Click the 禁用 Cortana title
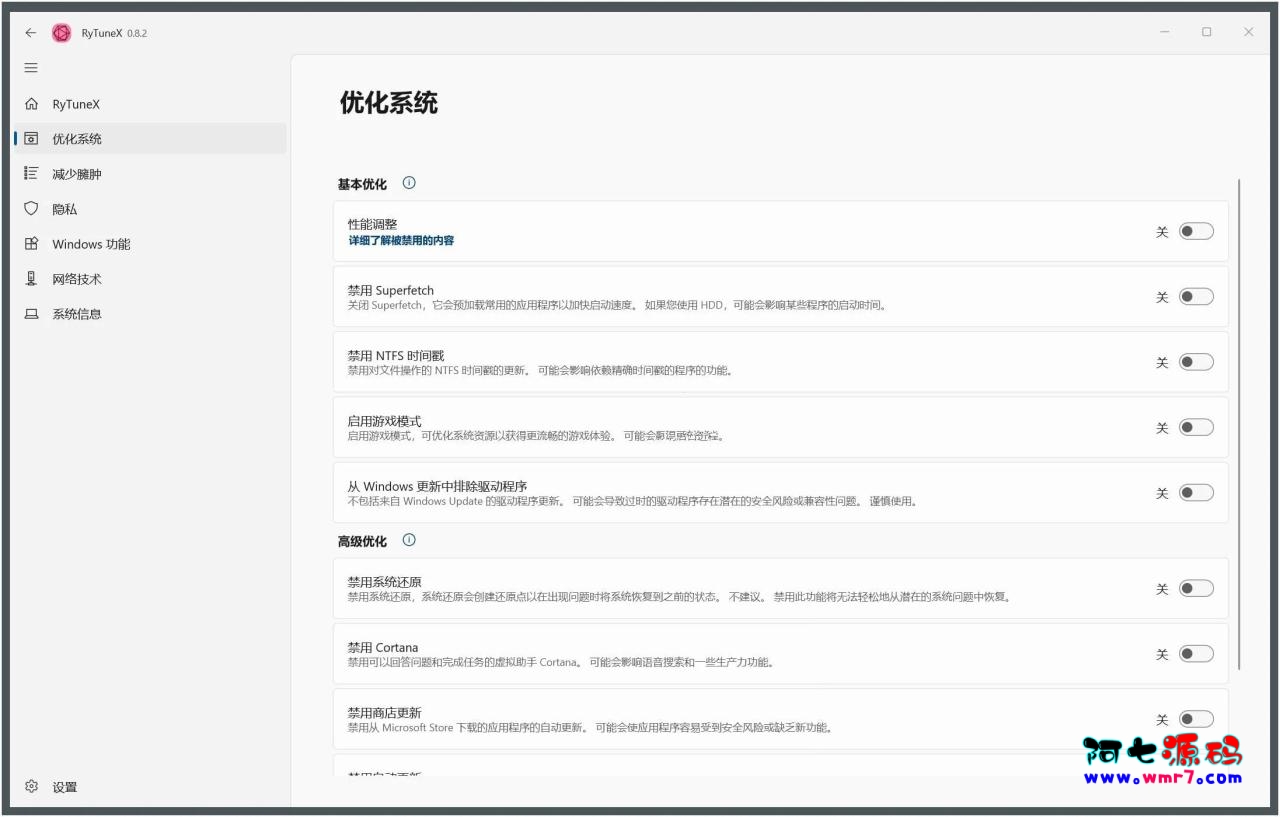The height and width of the screenshot is (817, 1280). coord(383,647)
